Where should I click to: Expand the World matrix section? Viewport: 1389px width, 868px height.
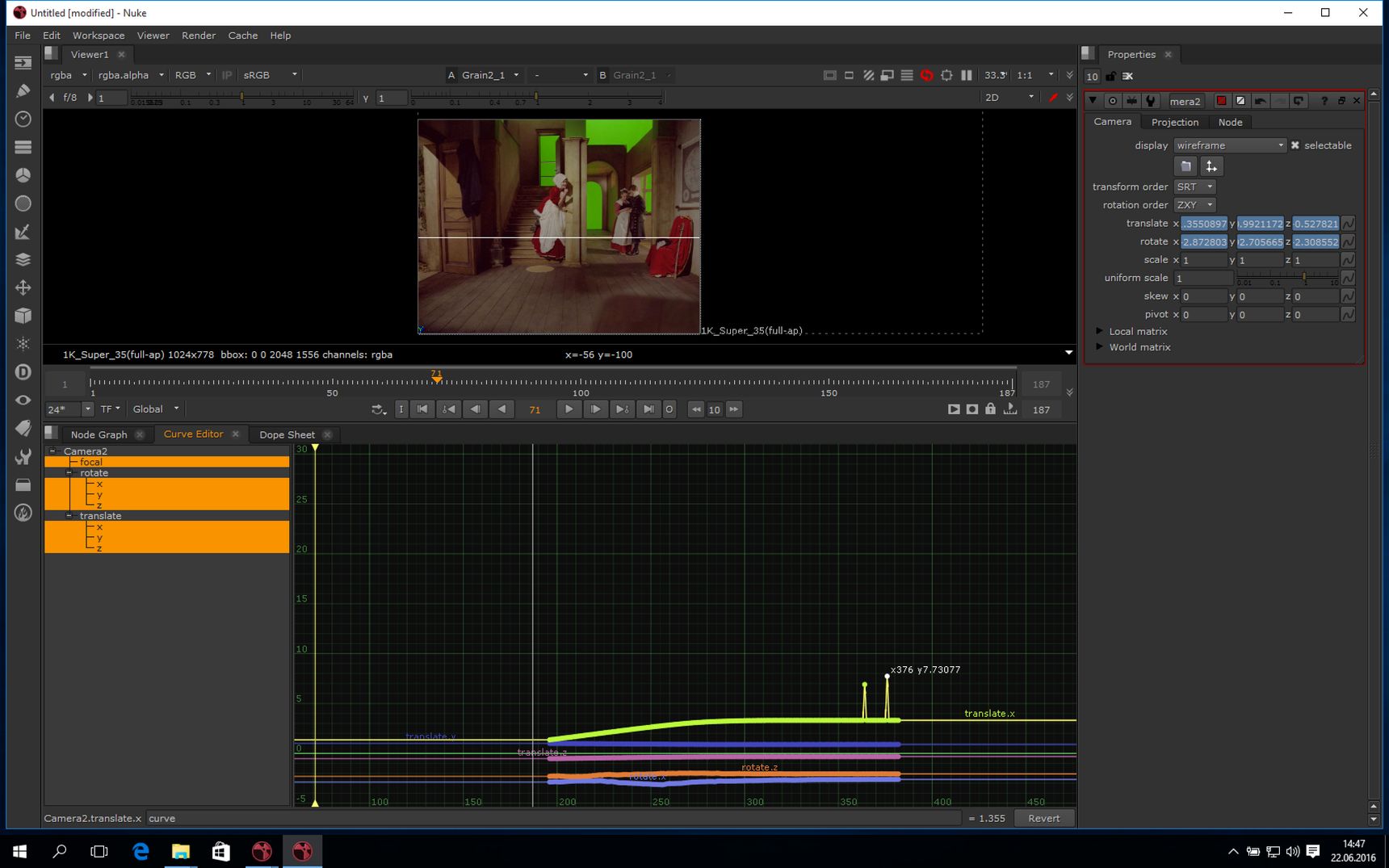click(x=1099, y=347)
